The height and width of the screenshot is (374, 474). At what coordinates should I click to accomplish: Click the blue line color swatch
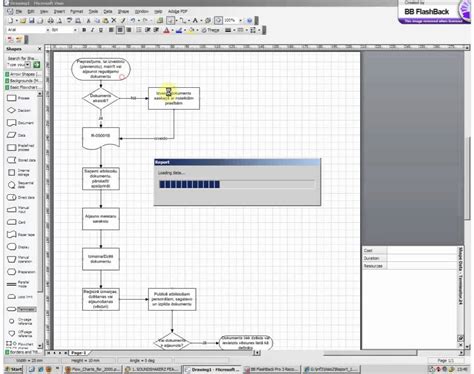click(179, 30)
